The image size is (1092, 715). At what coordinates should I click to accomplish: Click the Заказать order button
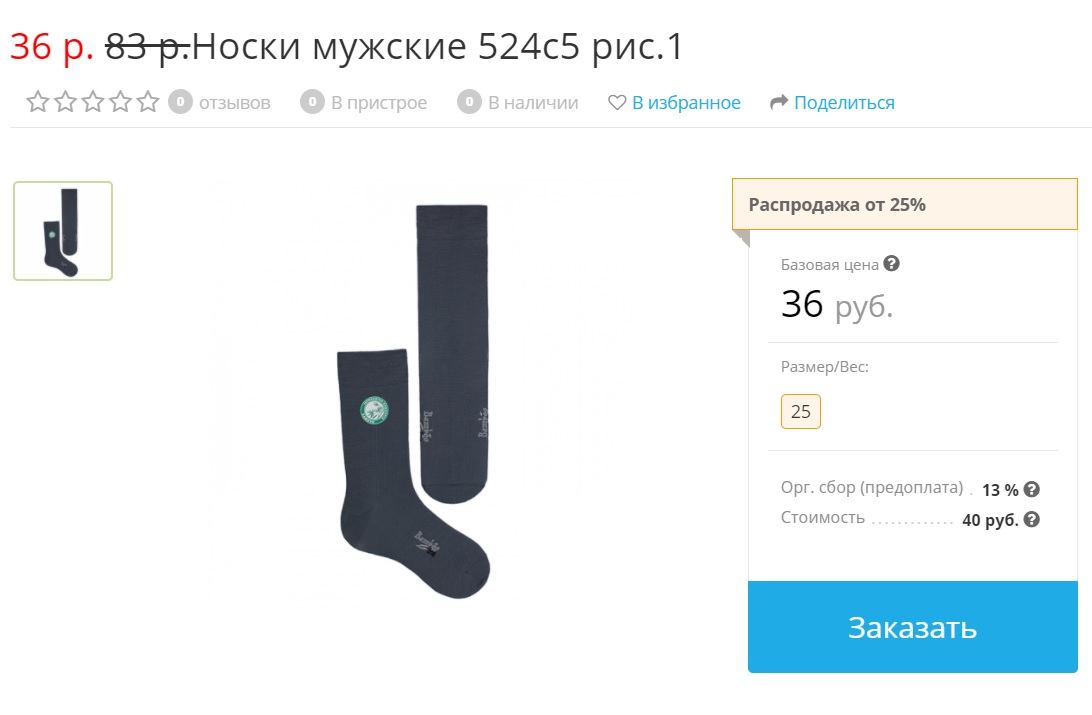[912, 627]
